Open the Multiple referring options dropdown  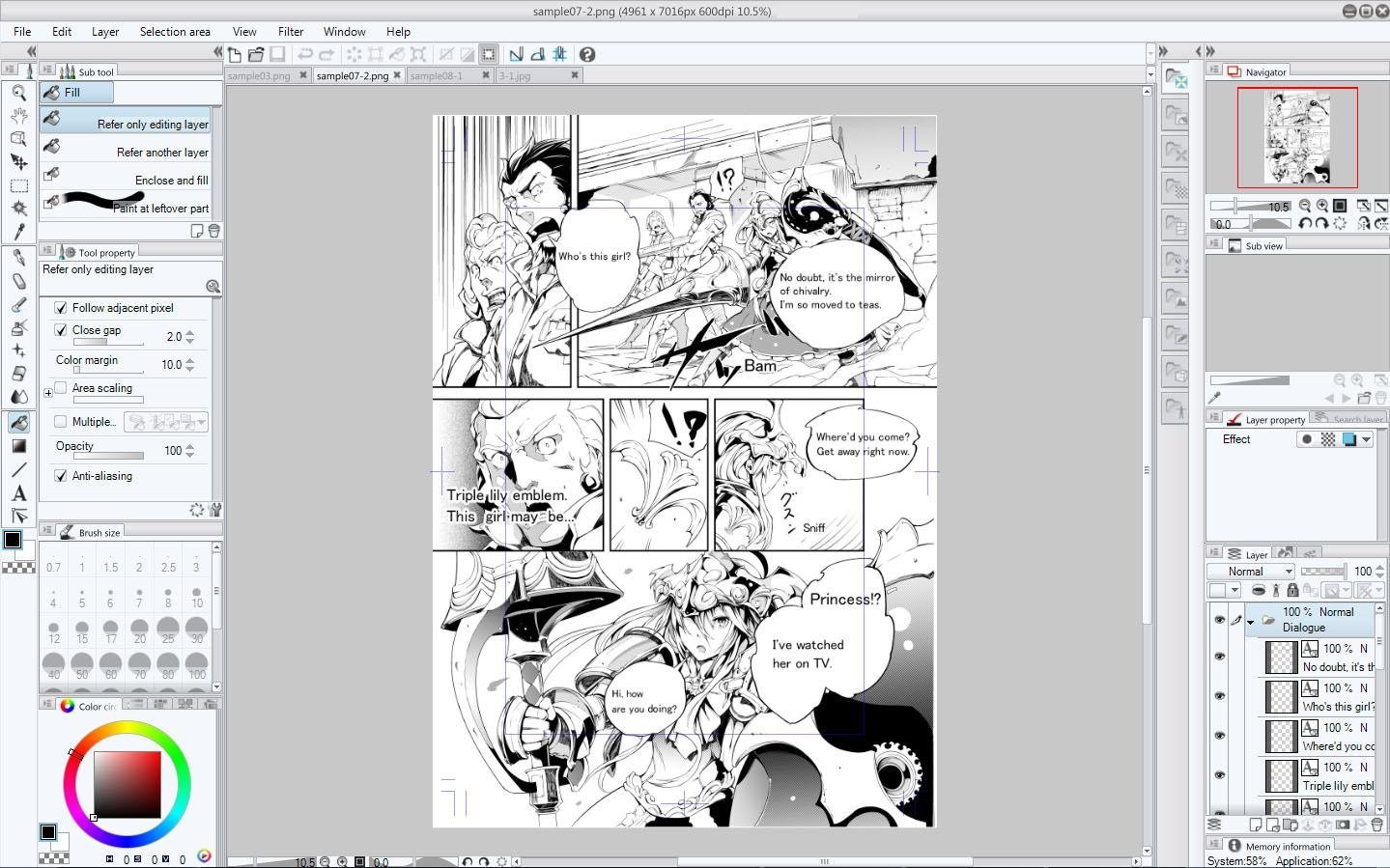click(x=201, y=422)
